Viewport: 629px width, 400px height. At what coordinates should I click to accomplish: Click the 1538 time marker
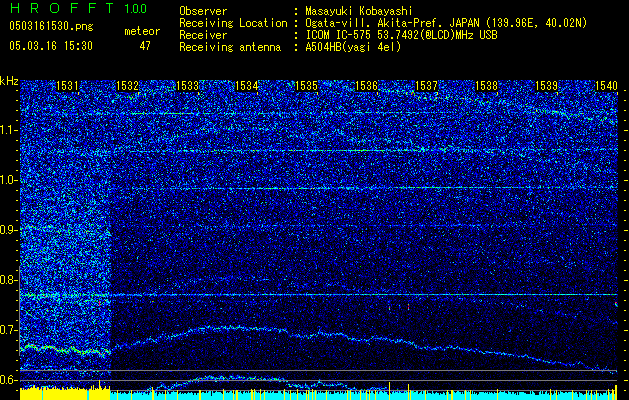point(487,85)
